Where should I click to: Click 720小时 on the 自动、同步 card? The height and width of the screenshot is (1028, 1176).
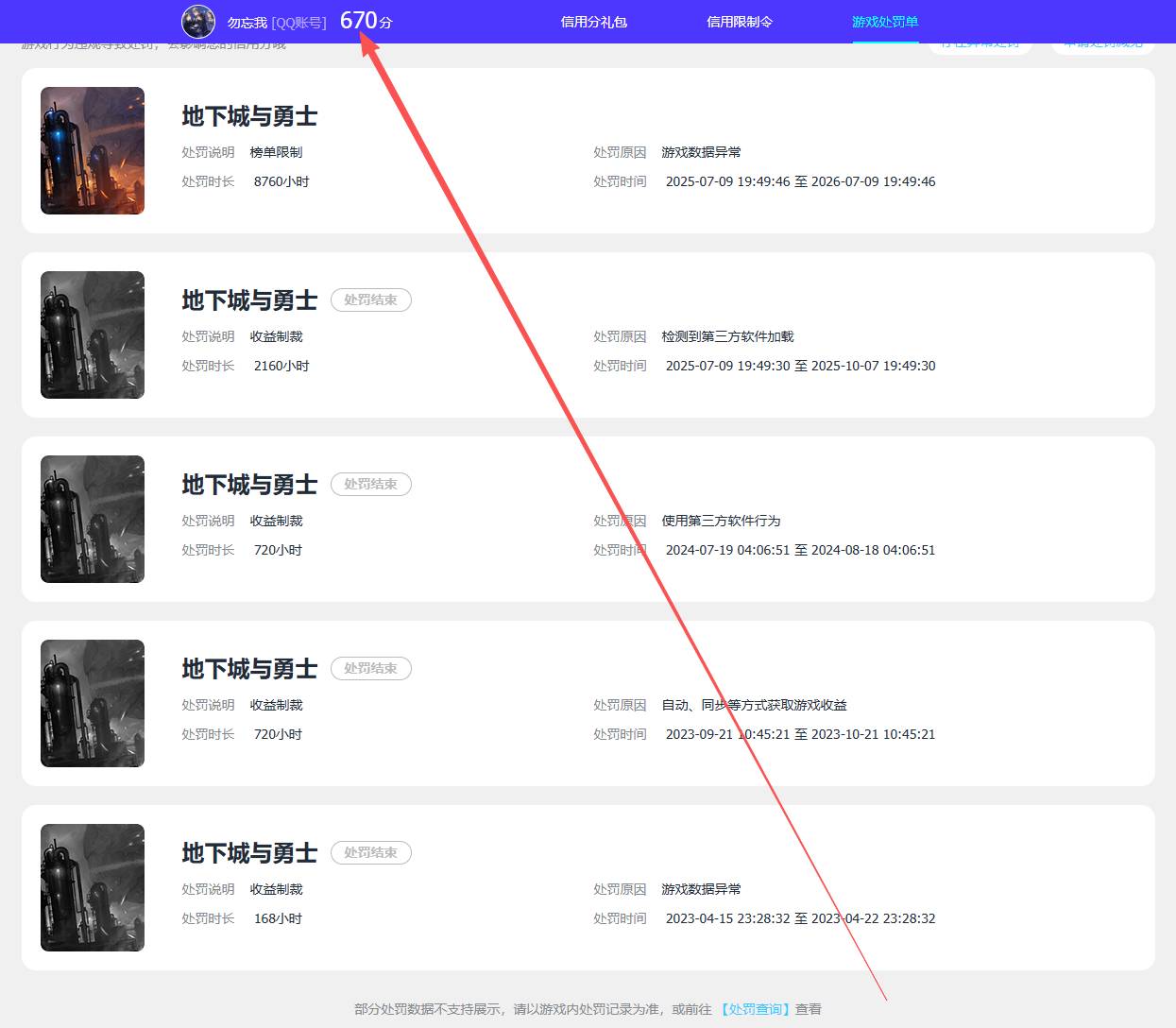click(x=278, y=734)
